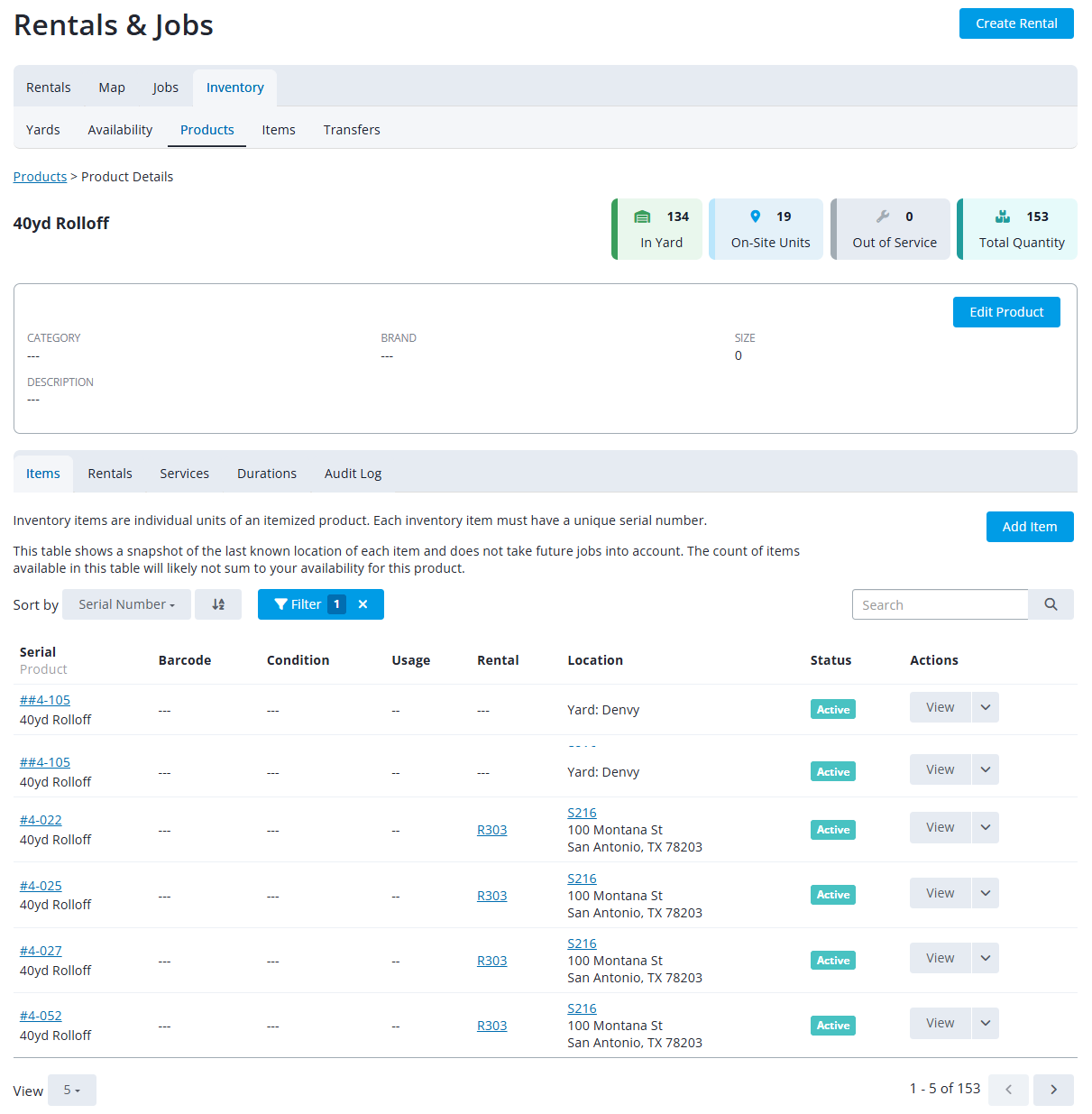Screen dimensions: 1092x1114
Task: Click the Location column header
Action: point(595,660)
